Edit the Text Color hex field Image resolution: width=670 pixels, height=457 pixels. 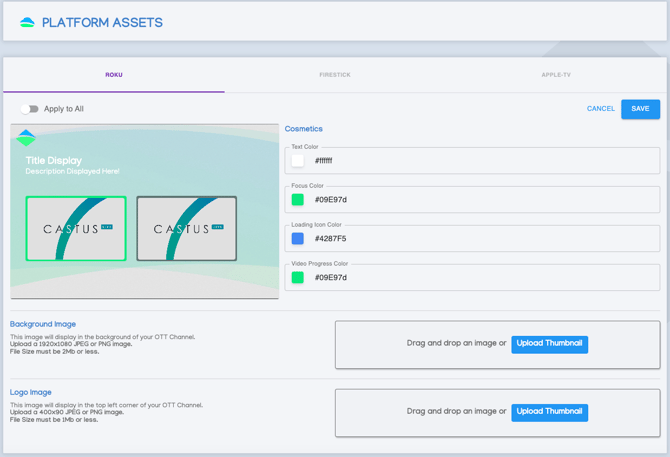[480, 161]
